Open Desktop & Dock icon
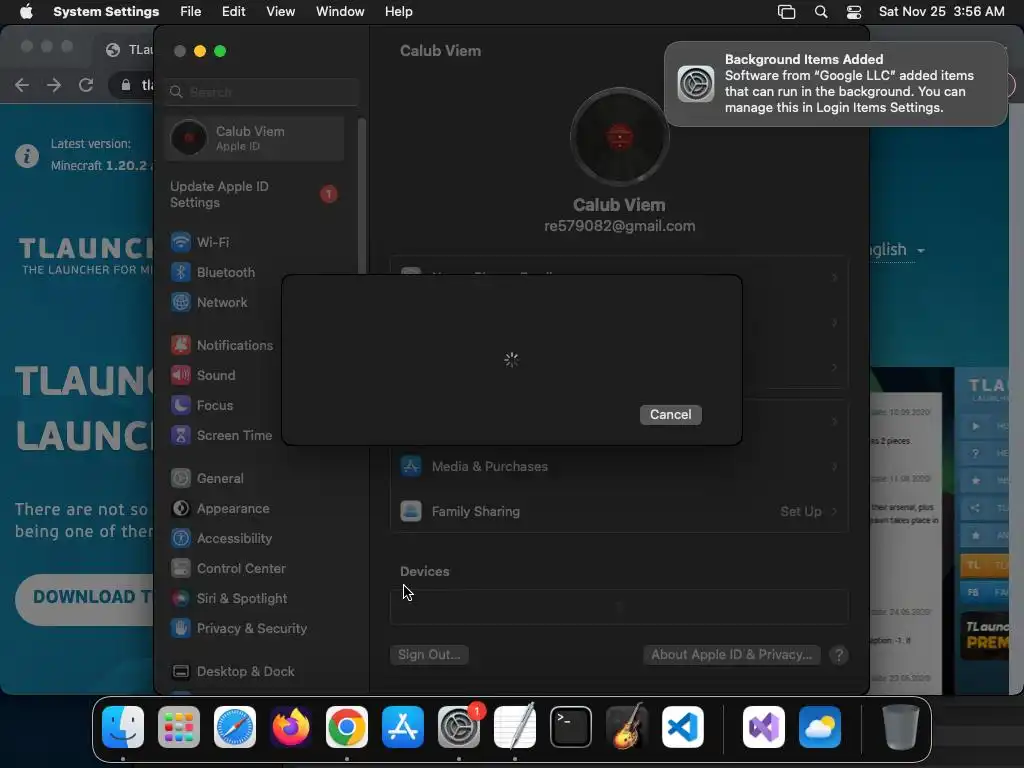 click(x=181, y=671)
